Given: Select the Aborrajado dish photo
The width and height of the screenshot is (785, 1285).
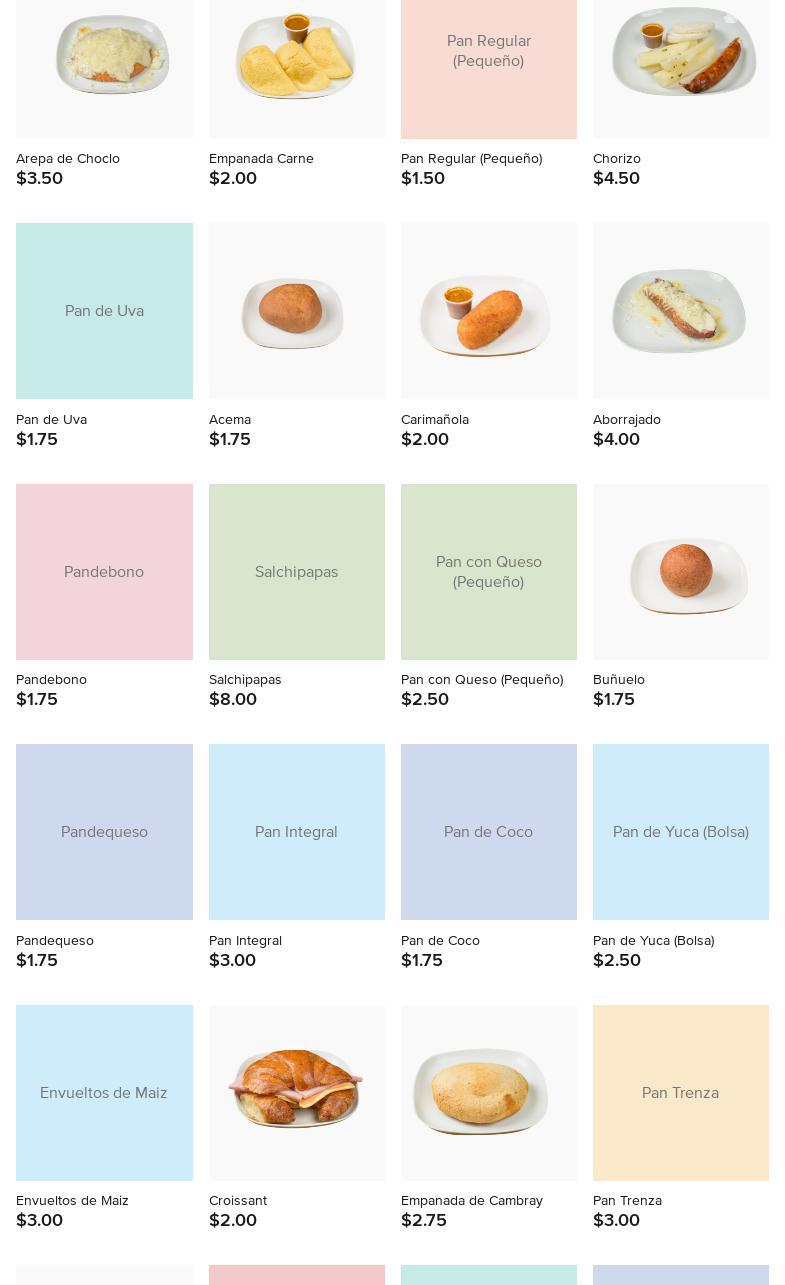Looking at the screenshot, I should coord(680,311).
